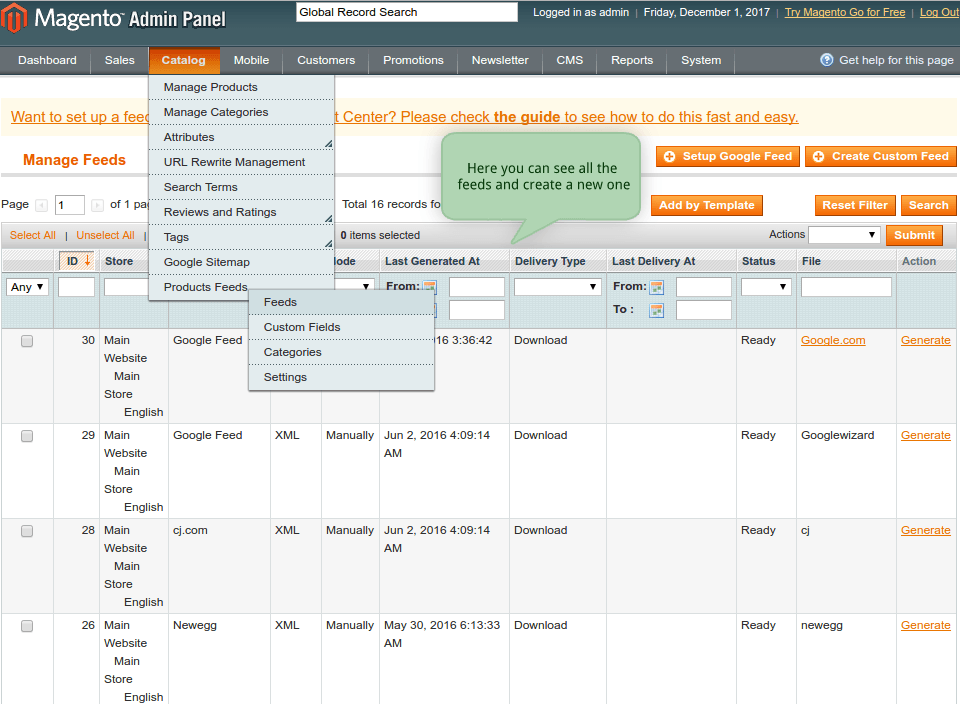960x704 pixels.
Task: Open the Mobile menu
Action: click(251, 60)
